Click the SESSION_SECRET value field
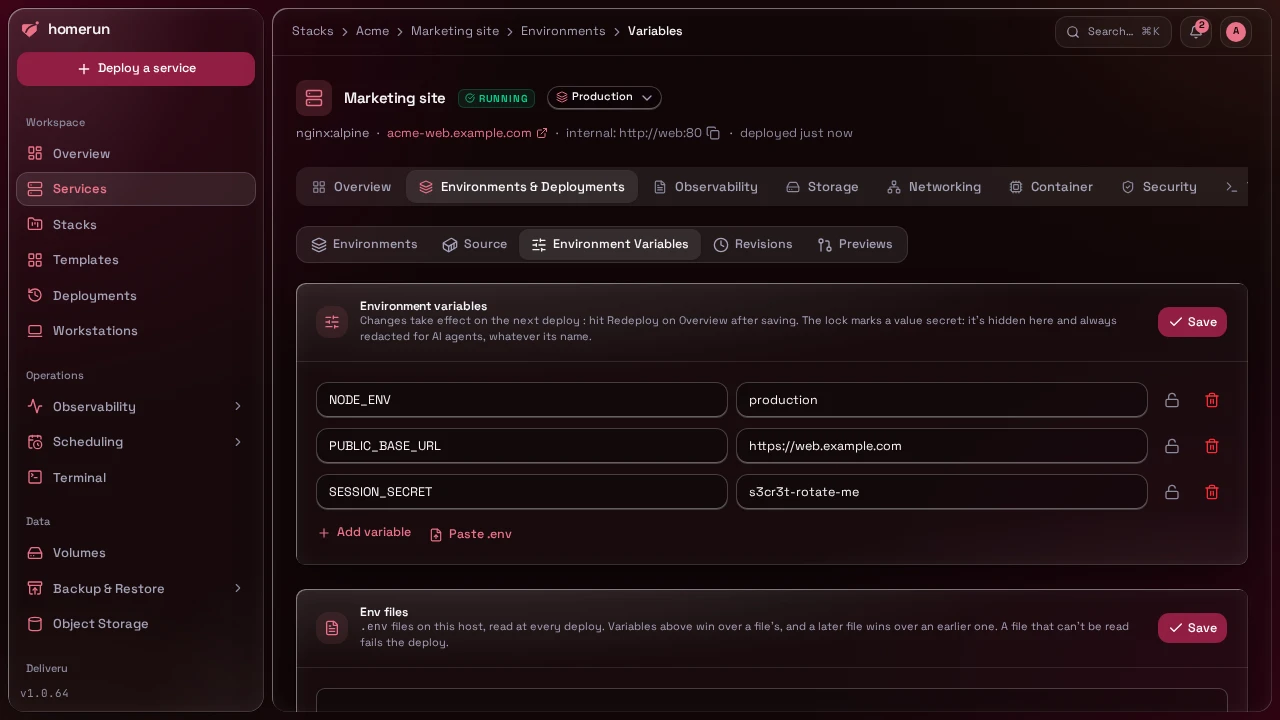 [x=942, y=492]
